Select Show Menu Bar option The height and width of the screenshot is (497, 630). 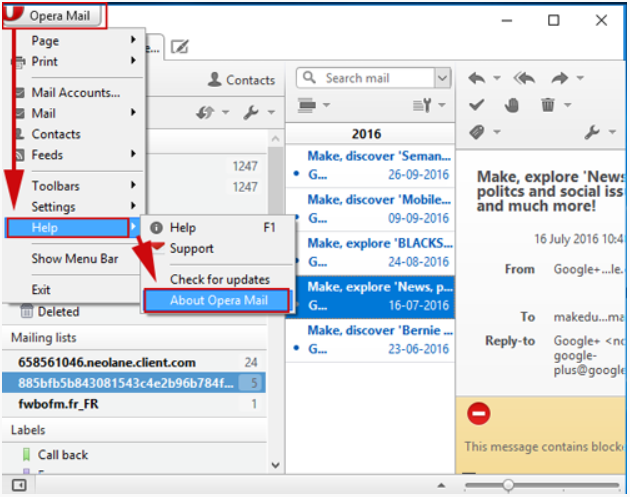pyautogui.click(x=75, y=259)
